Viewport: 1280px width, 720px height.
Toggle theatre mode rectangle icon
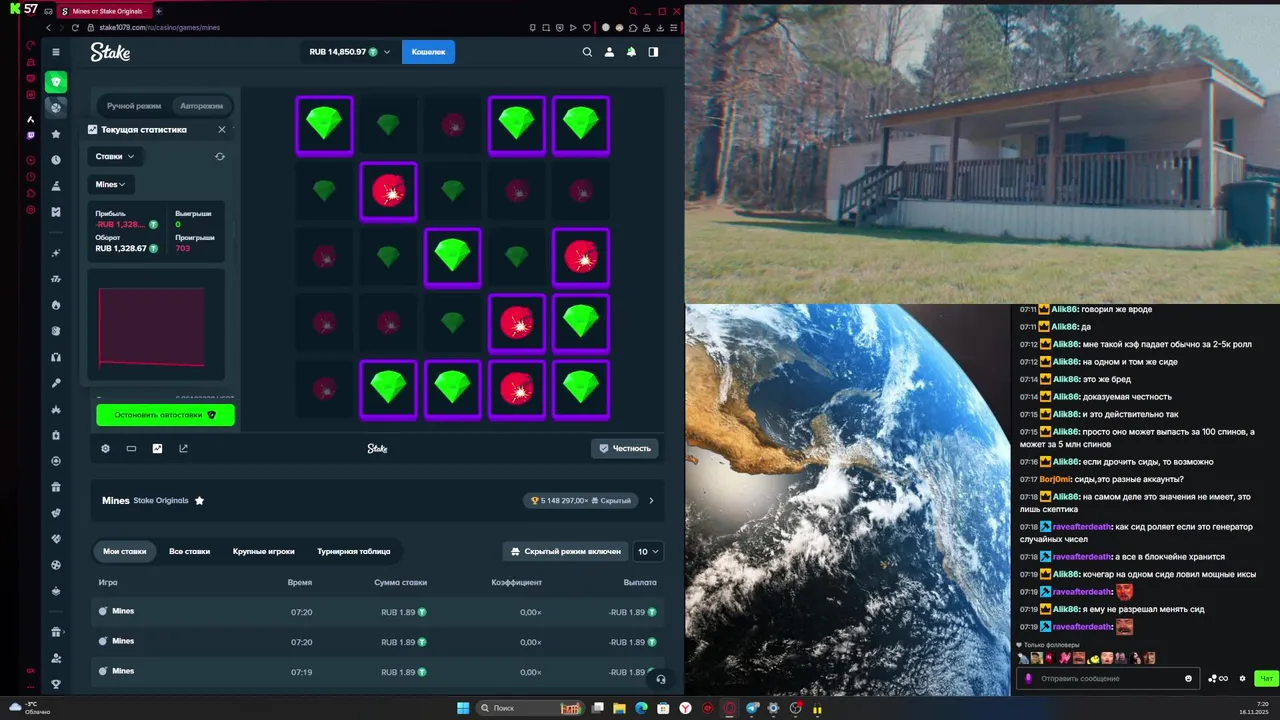pyautogui.click(x=131, y=448)
